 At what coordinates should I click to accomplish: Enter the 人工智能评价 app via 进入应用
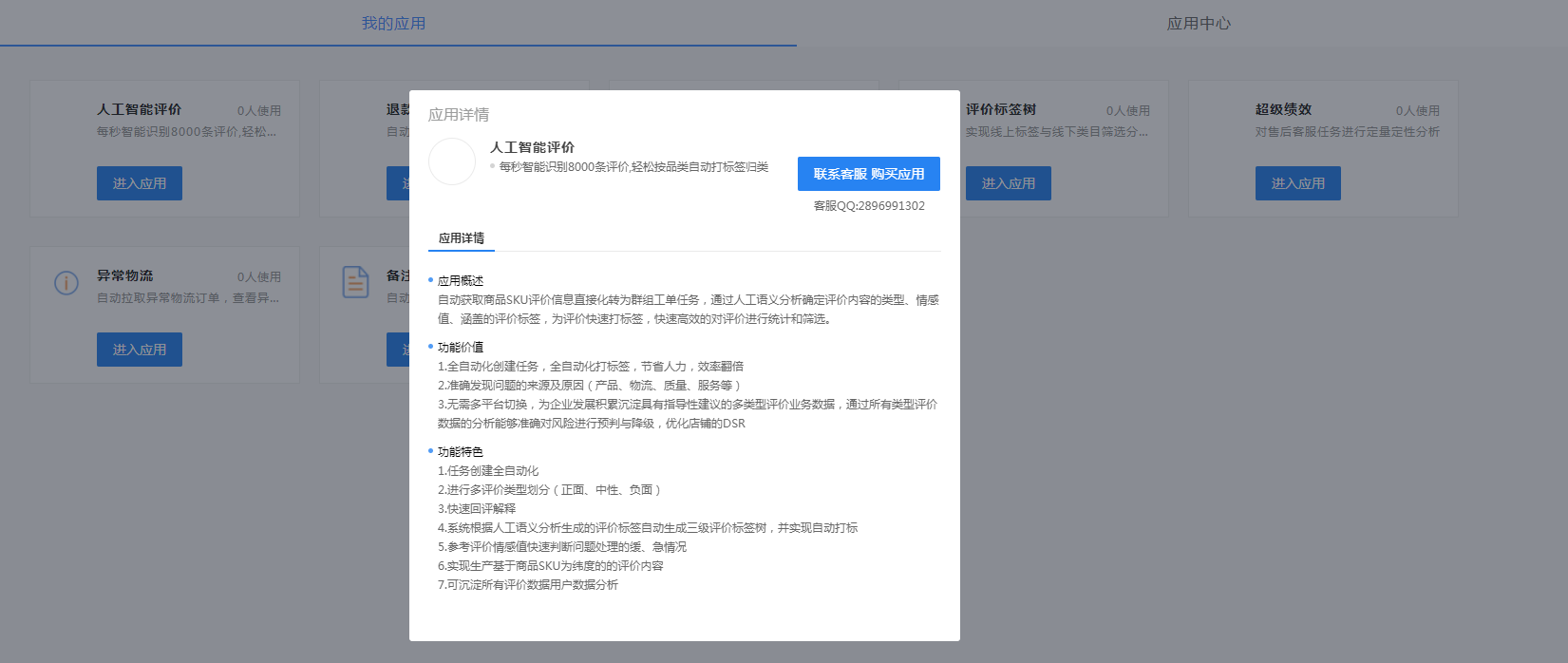click(x=140, y=183)
